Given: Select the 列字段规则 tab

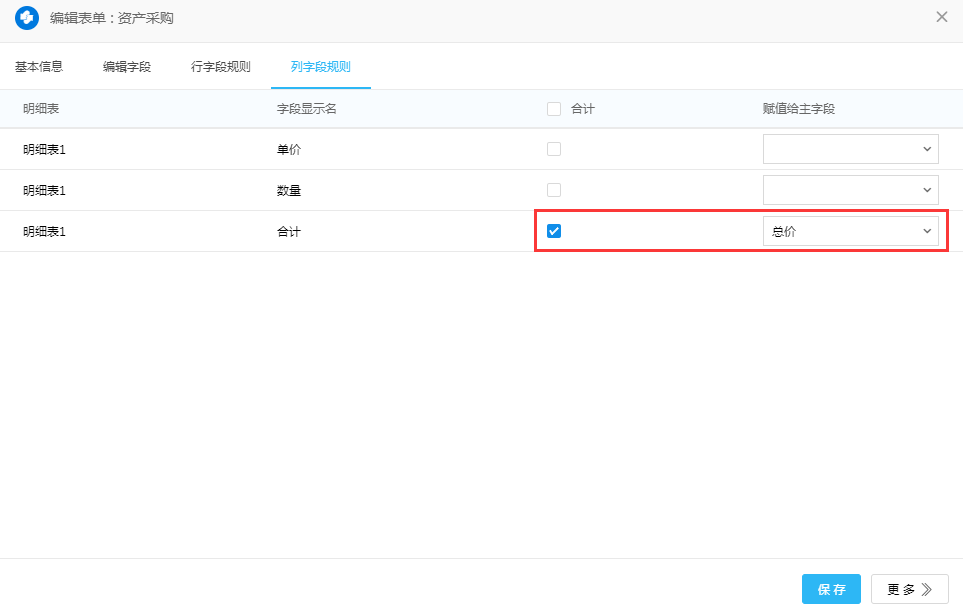Looking at the screenshot, I should click(x=321, y=67).
